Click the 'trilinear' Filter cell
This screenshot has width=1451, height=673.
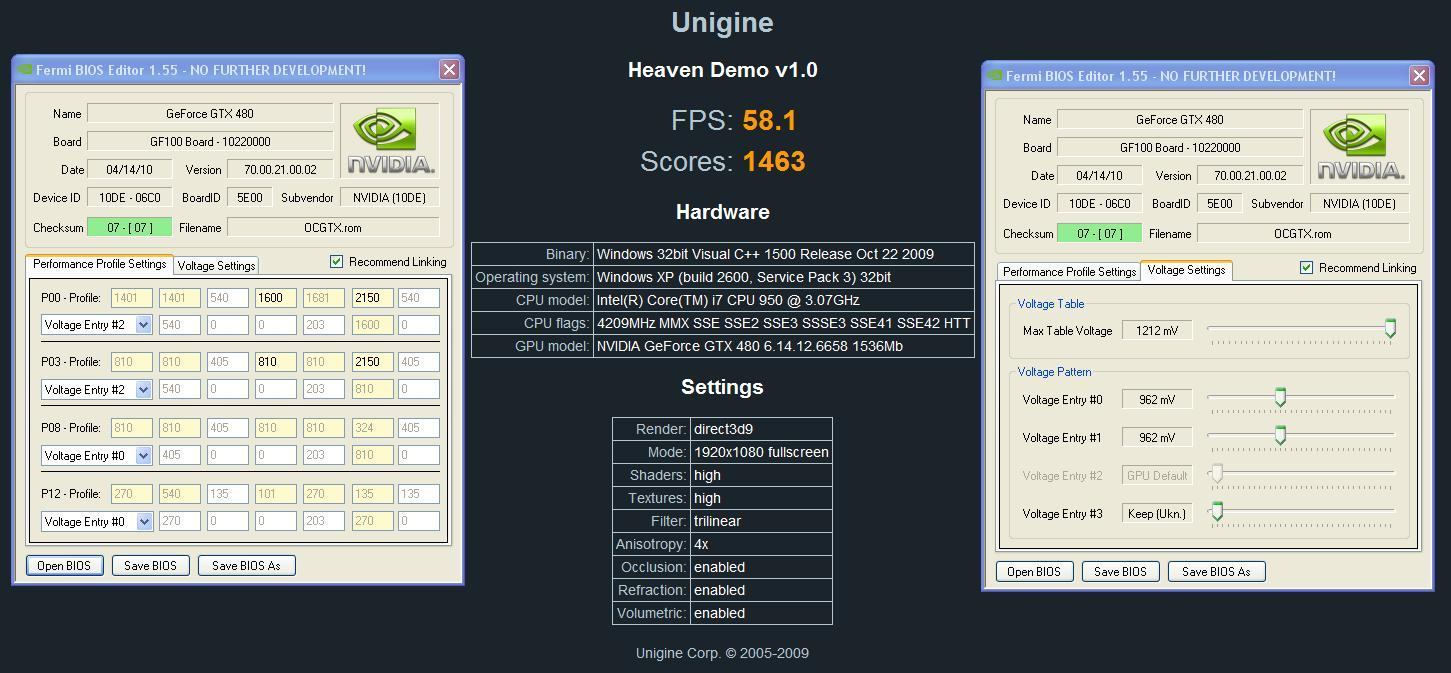coord(761,521)
